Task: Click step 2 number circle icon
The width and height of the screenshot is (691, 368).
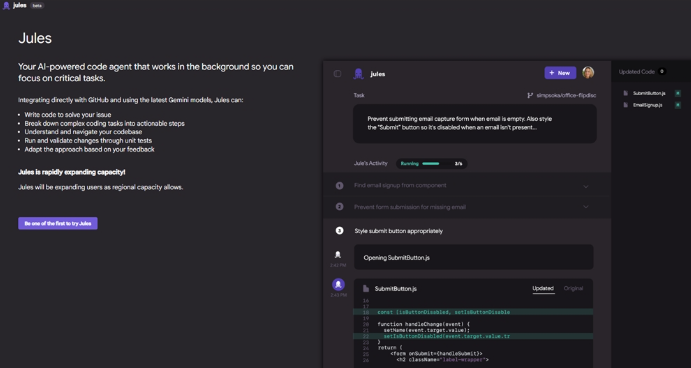Action: pos(339,206)
